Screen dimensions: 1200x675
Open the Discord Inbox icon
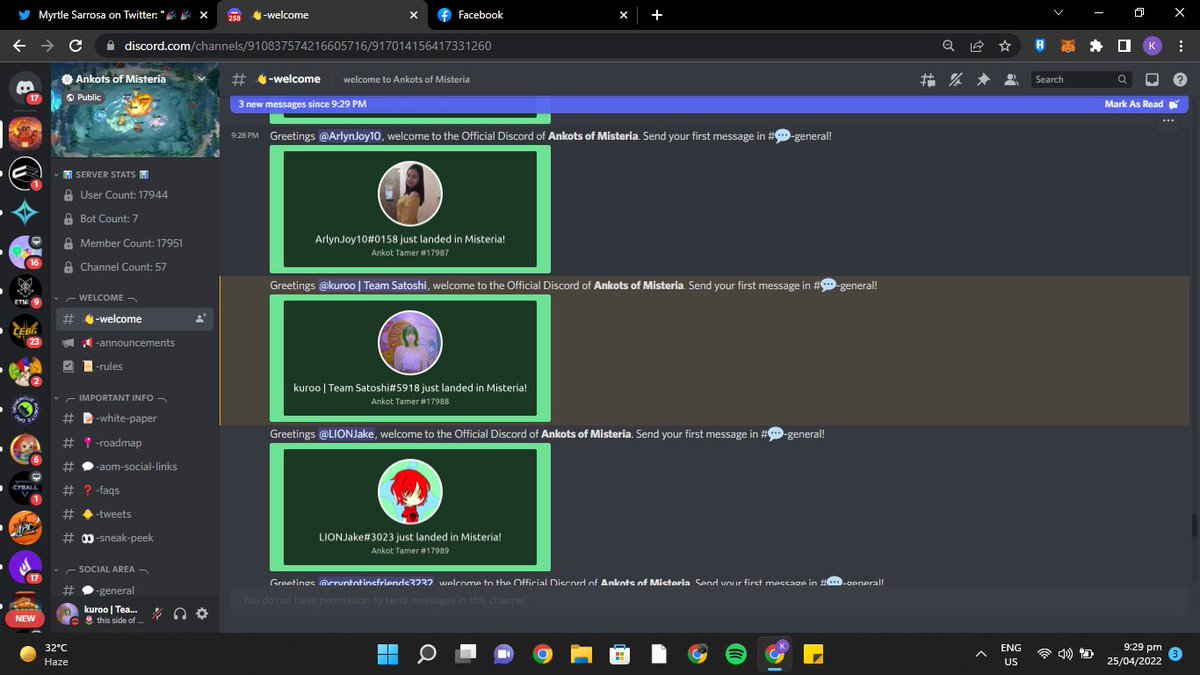(1152, 79)
